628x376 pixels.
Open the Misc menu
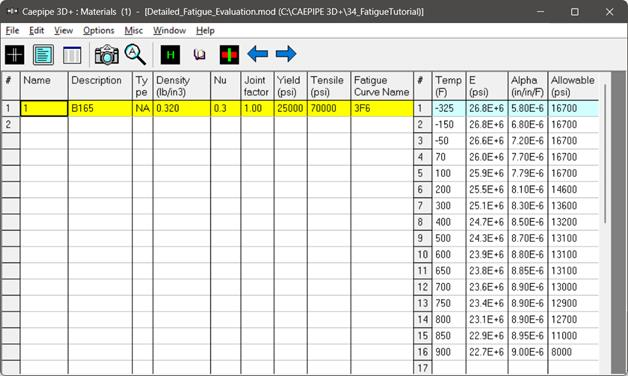click(133, 30)
